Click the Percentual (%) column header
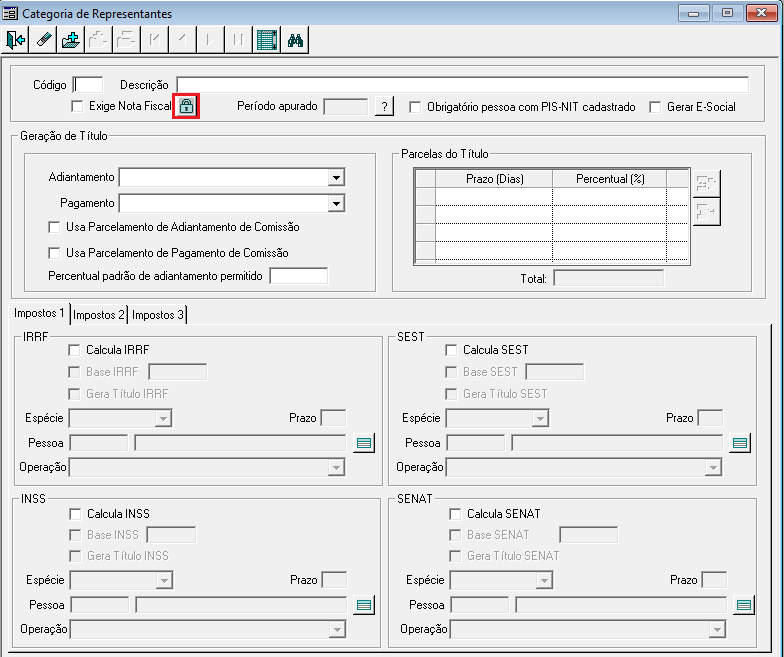Screen dimensions: 784x657 610,179
